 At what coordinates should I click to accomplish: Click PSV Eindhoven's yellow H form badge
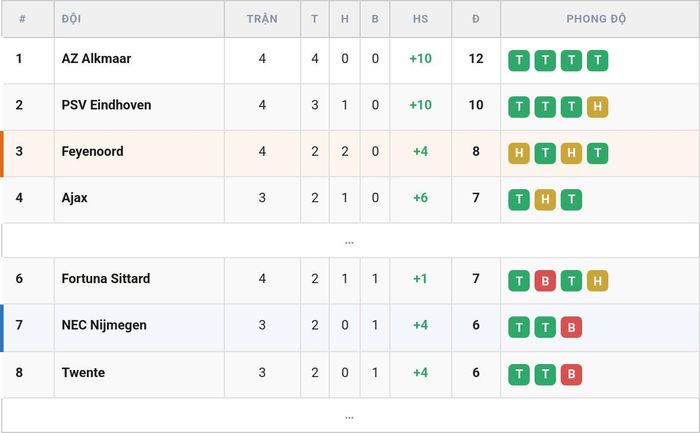597,107
